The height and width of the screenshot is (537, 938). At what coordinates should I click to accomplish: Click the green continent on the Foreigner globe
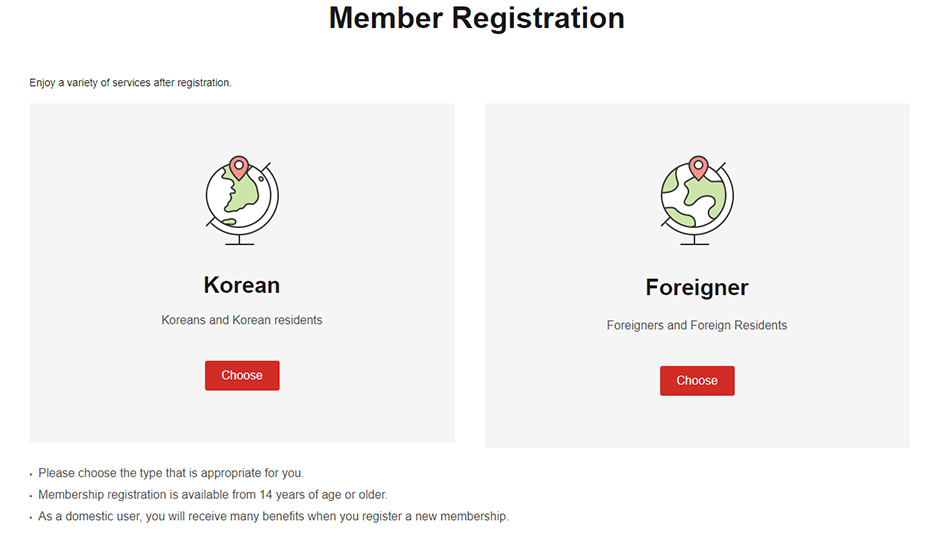706,190
